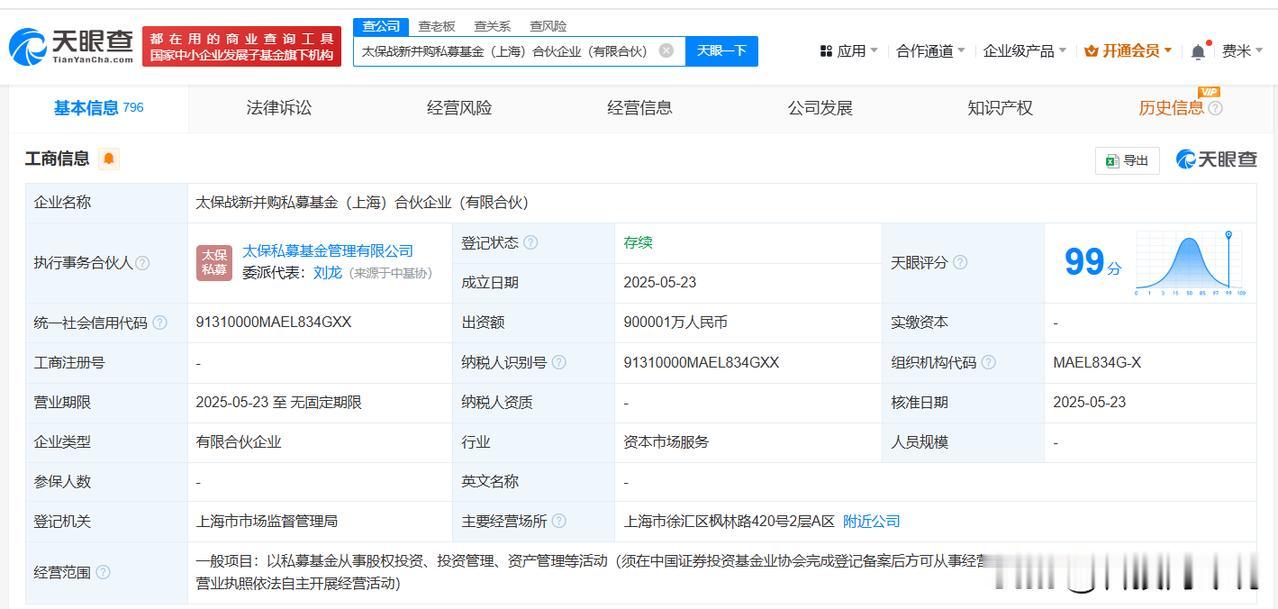Open notifications bell icon in header
Screen dimensions: 1278x609
coord(1197,51)
